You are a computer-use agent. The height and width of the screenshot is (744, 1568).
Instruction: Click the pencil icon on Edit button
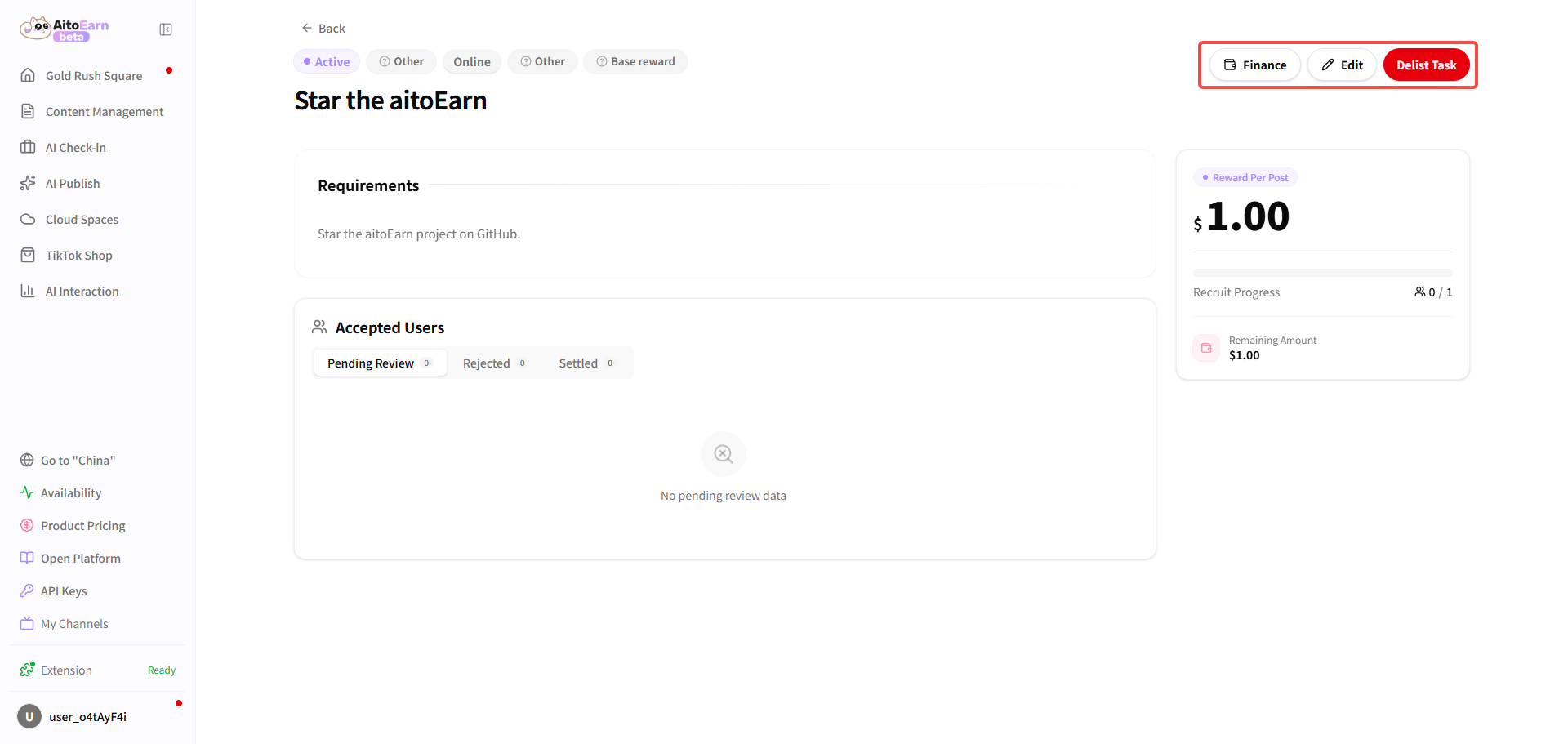1328,65
